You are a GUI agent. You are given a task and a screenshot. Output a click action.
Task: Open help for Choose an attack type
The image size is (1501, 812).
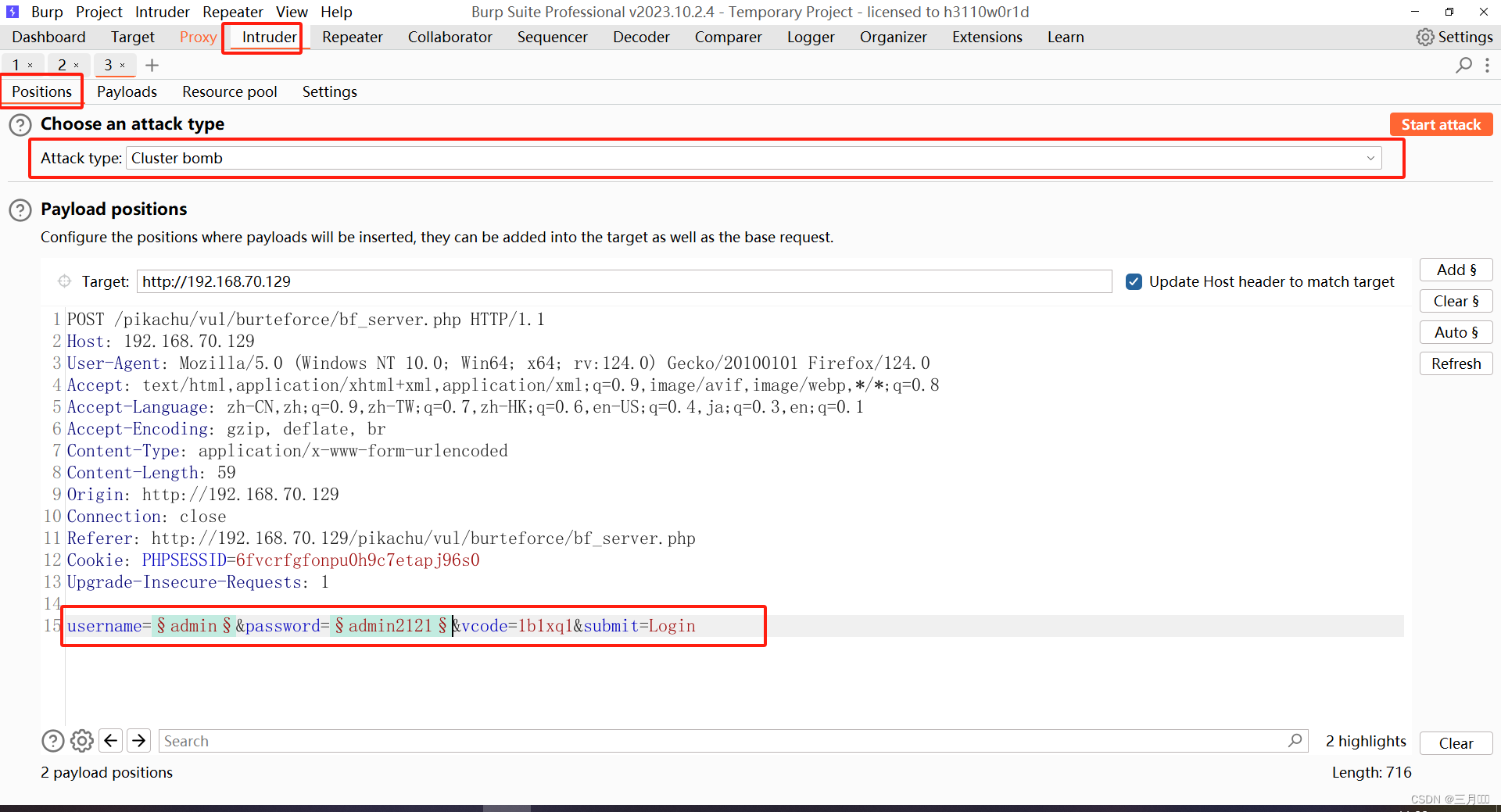tap(20, 125)
